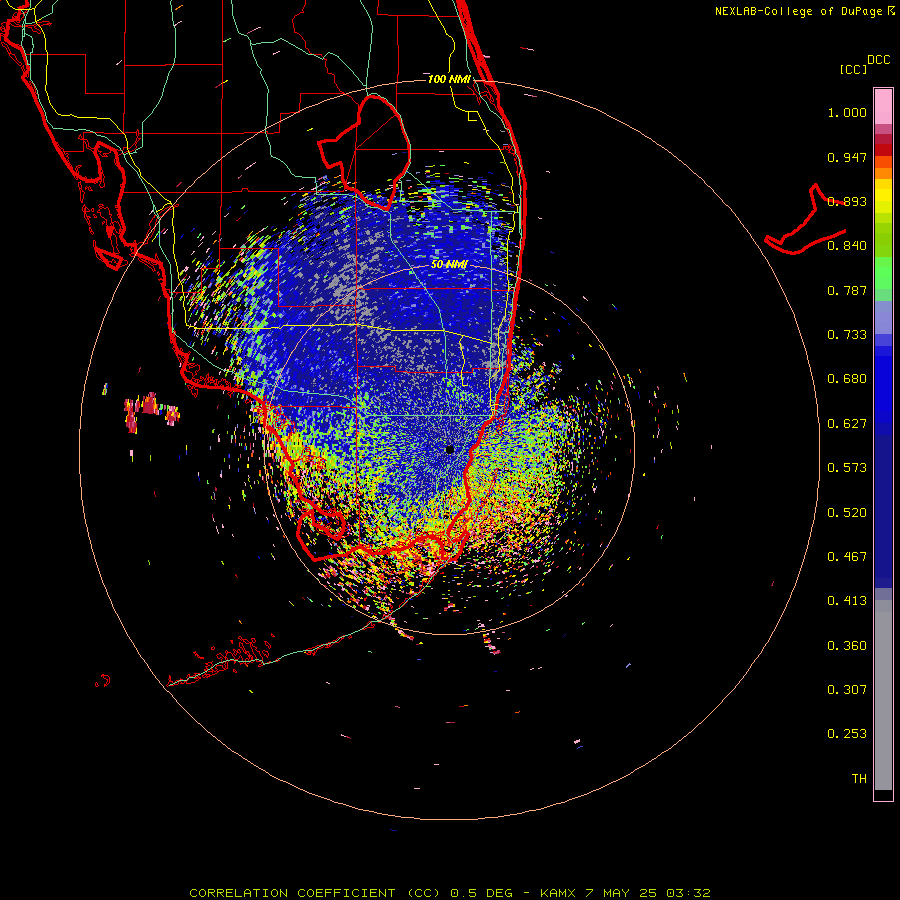The width and height of the screenshot is (900, 900).
Task: Select the 0.413 scale value
Action: point(847,601)
